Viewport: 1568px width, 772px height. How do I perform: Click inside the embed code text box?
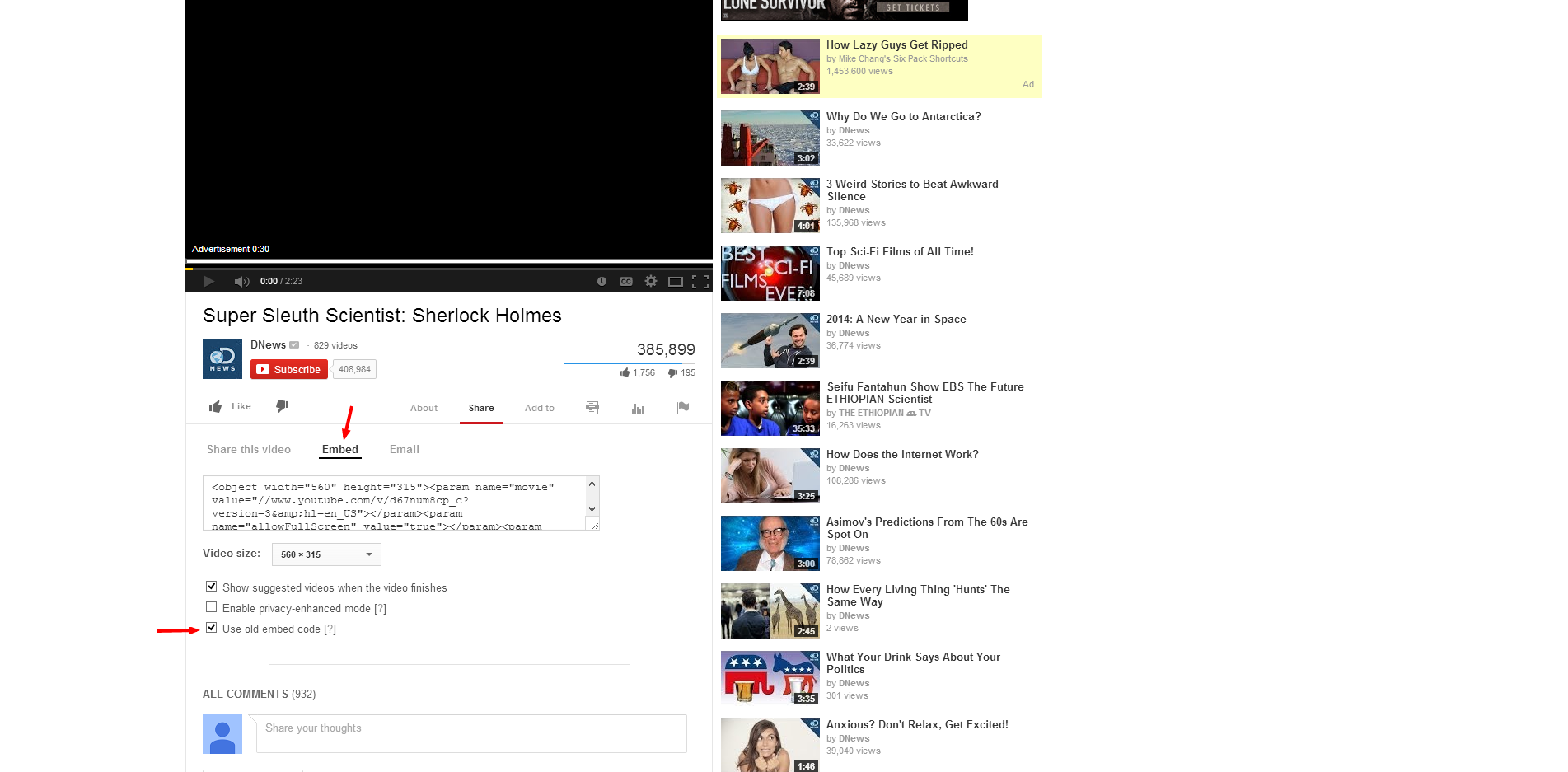click(396, 503)
